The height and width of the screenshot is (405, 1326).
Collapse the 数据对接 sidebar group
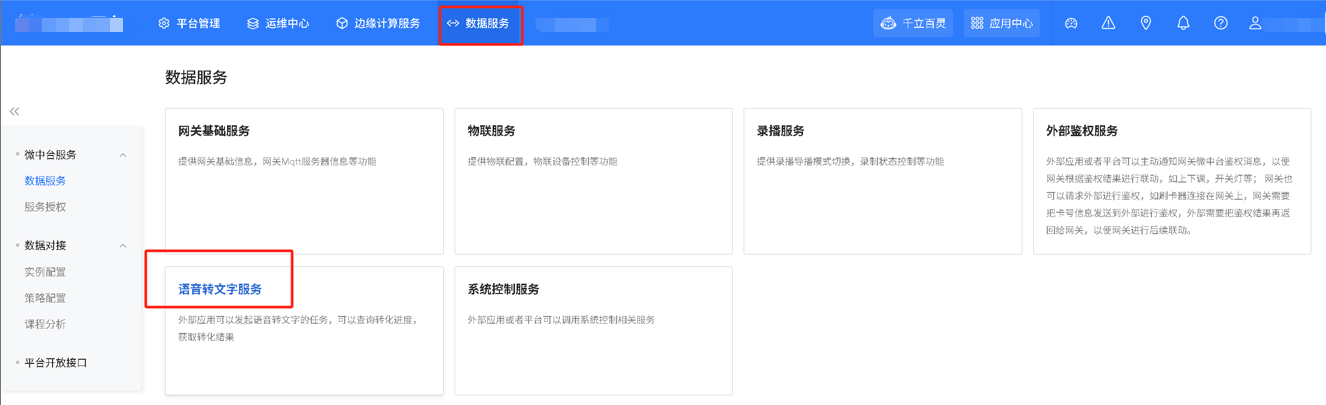(x=123, y=246)
